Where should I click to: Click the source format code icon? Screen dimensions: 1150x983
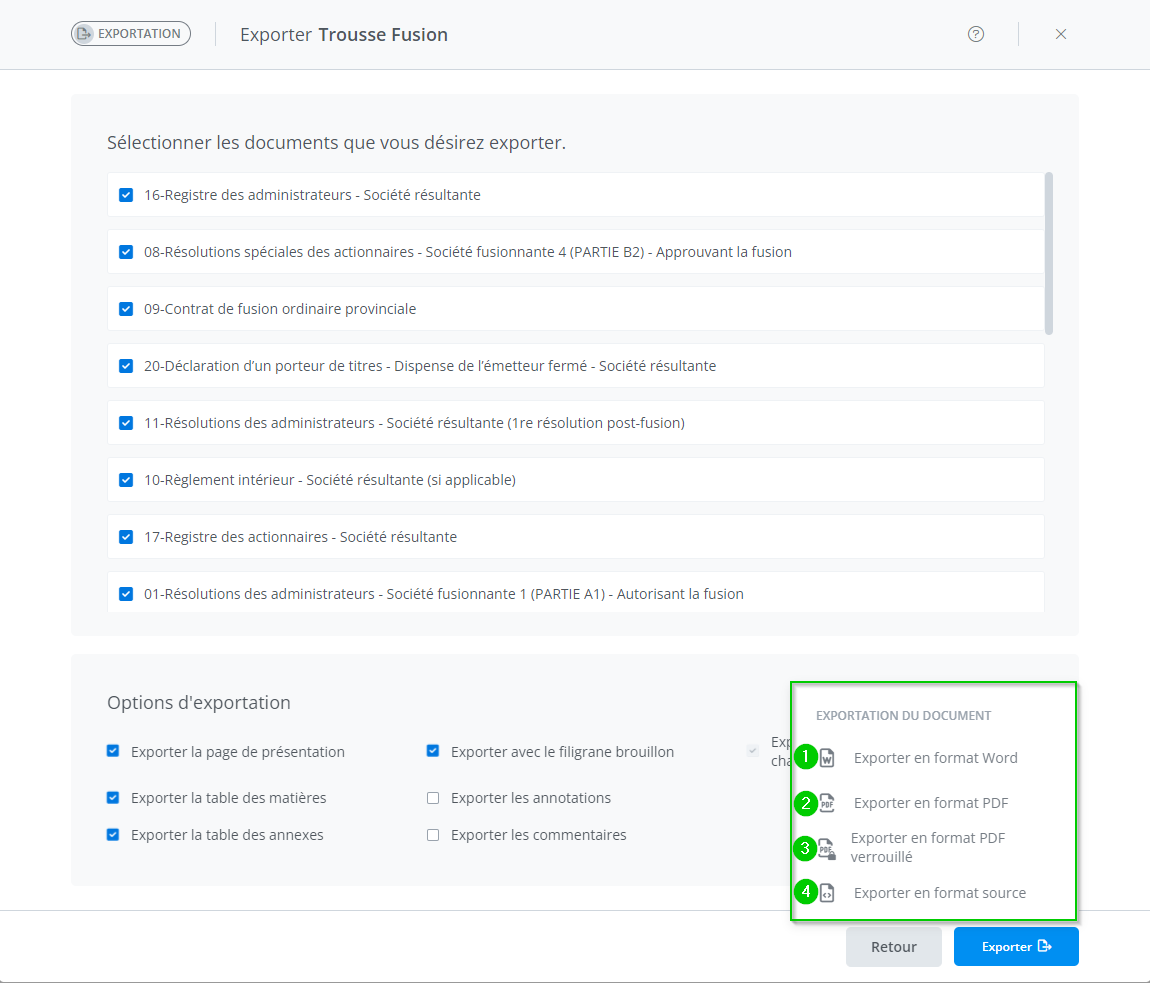(827, 893)
